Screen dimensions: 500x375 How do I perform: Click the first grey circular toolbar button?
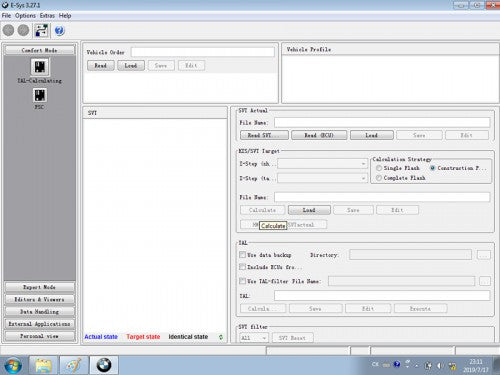click(9, 31)
